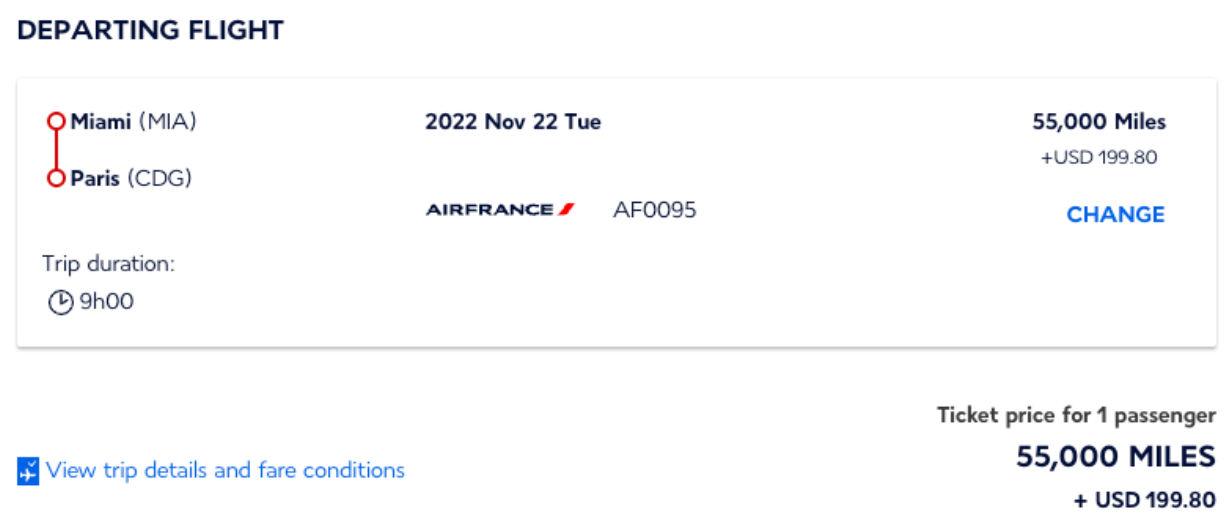
Task: Click the flight date 2022 Nov 22 Tue
Action: 513,122
